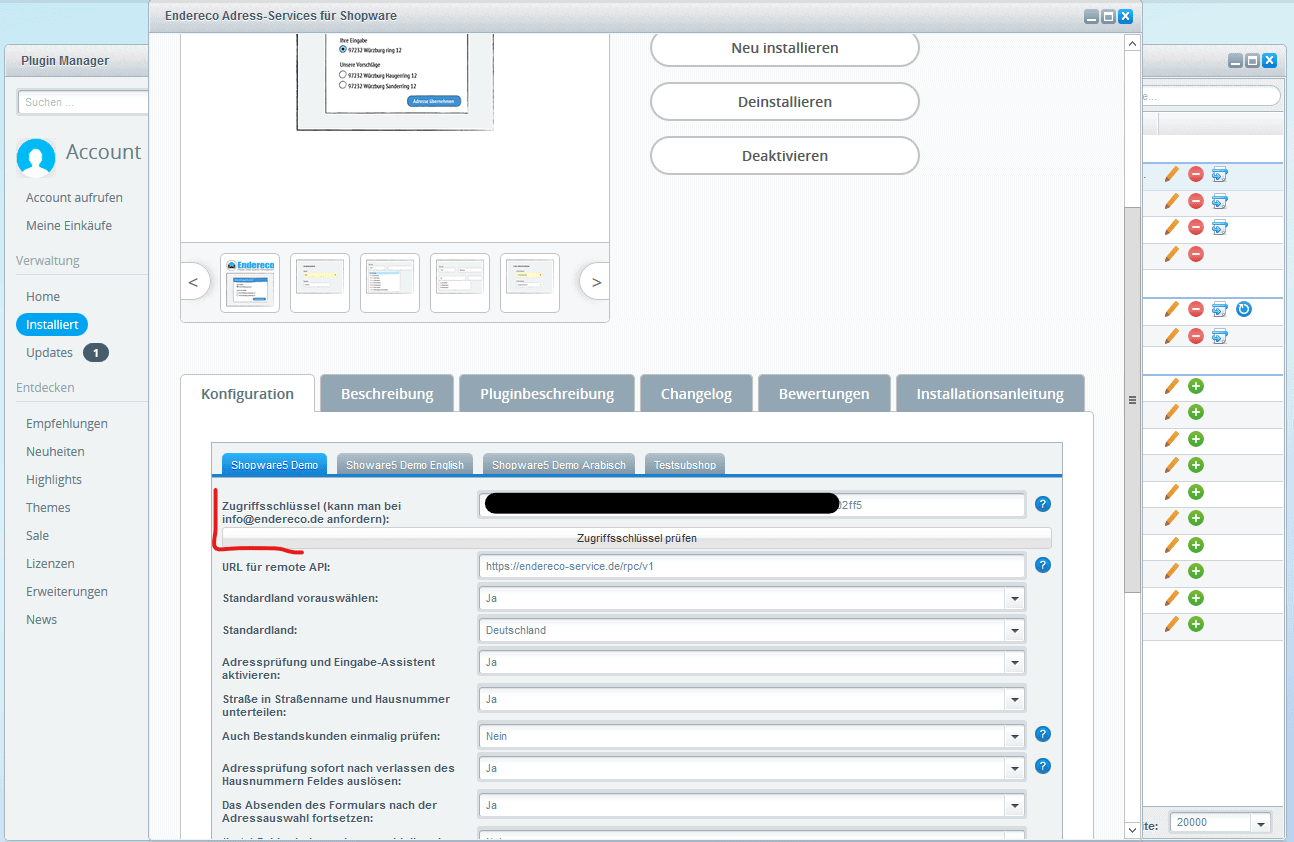
Task: Expand Auch Bestandskunden einmalig prüfen dropdown
Action: click(1015, 736)
